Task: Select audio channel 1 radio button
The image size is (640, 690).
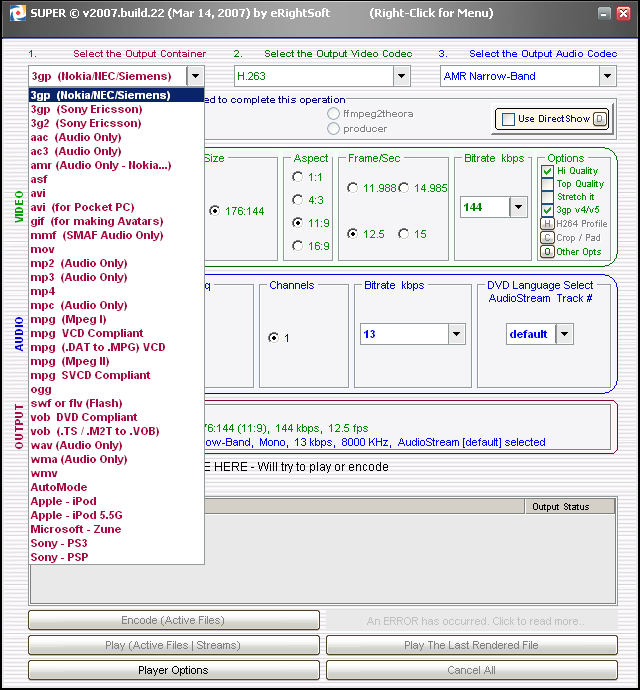Action: click(x=273, y=338)
